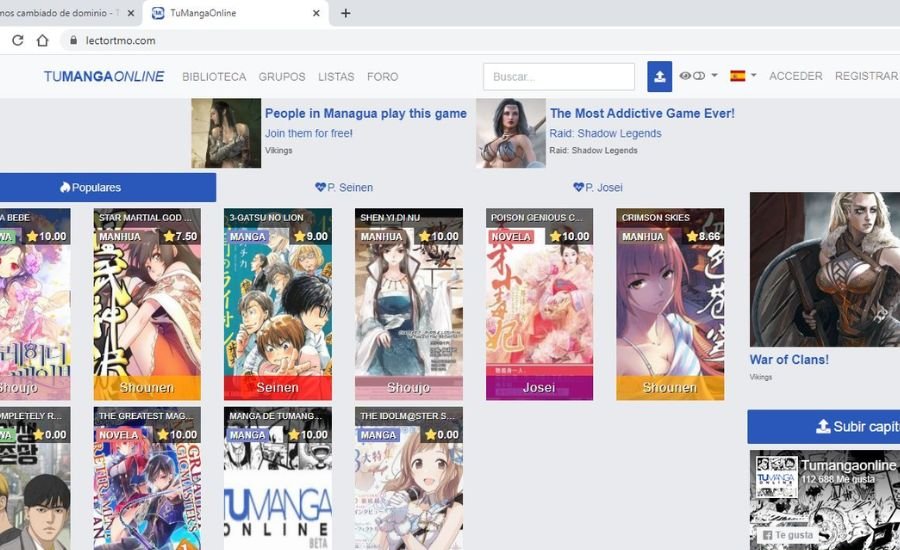900x550 pixels.
Task: Click the Josei label on Poison Genious
Action: pyautogui.click(x=540, y=388)
